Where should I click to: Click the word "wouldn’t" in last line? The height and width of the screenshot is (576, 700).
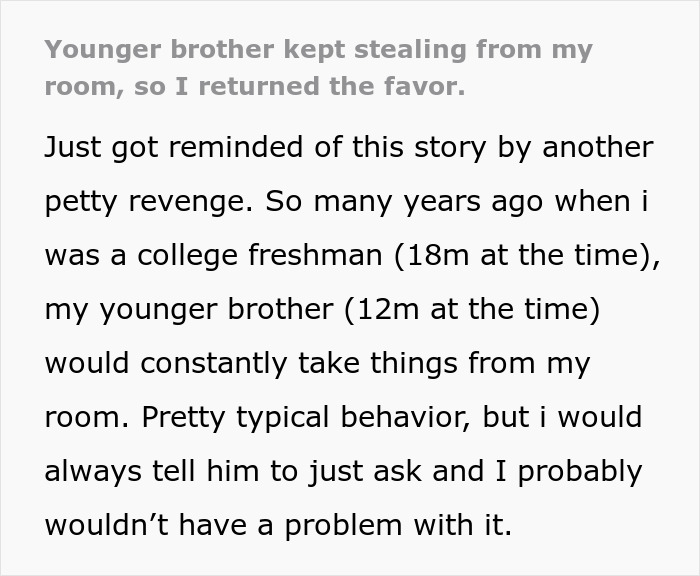coord(107,525)
